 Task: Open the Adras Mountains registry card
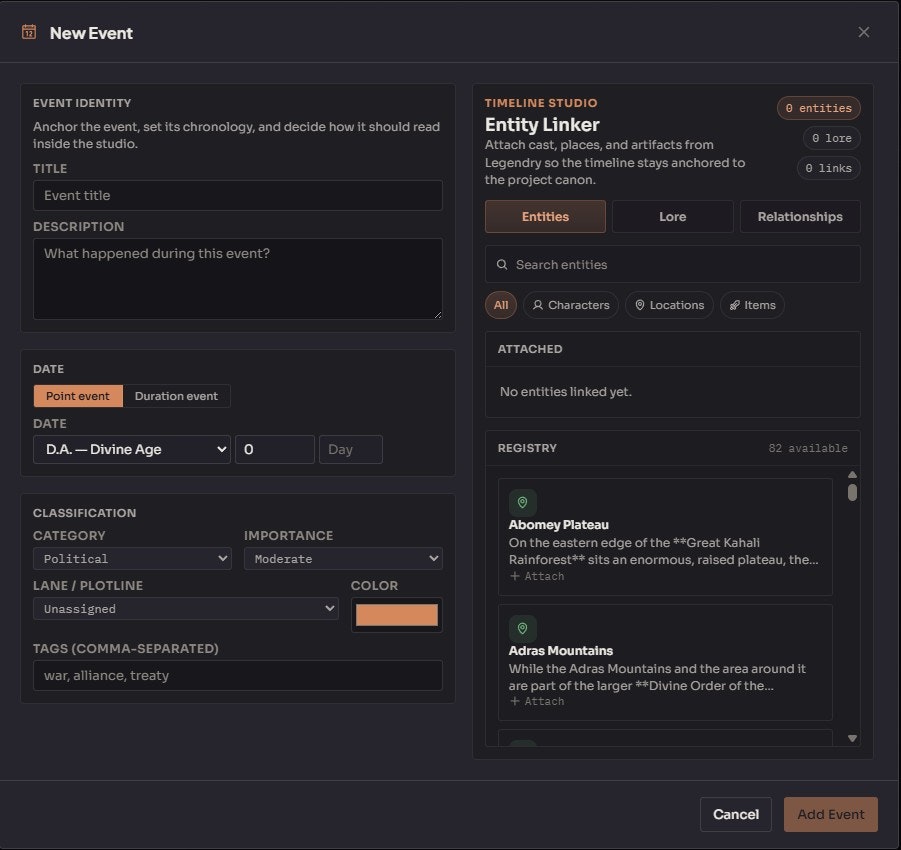(x=665, y=662)
